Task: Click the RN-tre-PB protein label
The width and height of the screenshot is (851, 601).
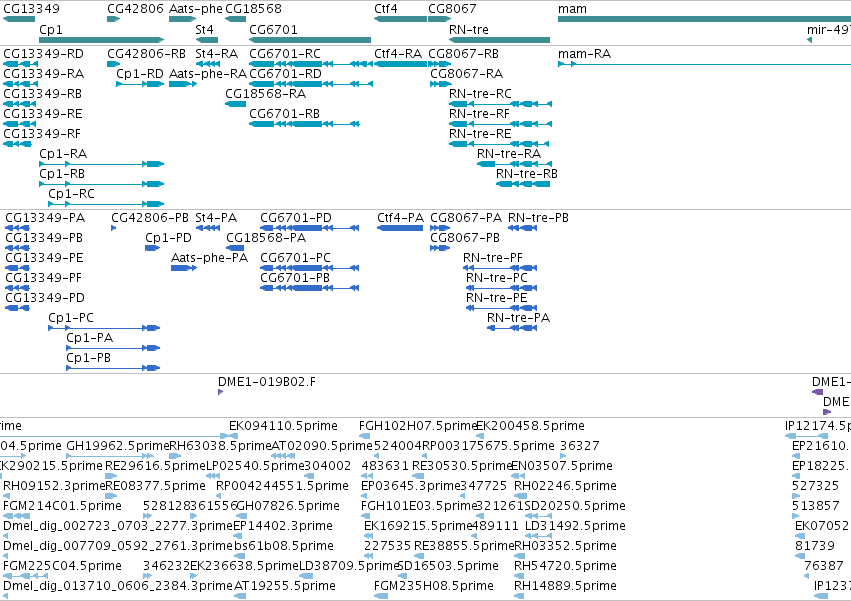Action: 538,218
